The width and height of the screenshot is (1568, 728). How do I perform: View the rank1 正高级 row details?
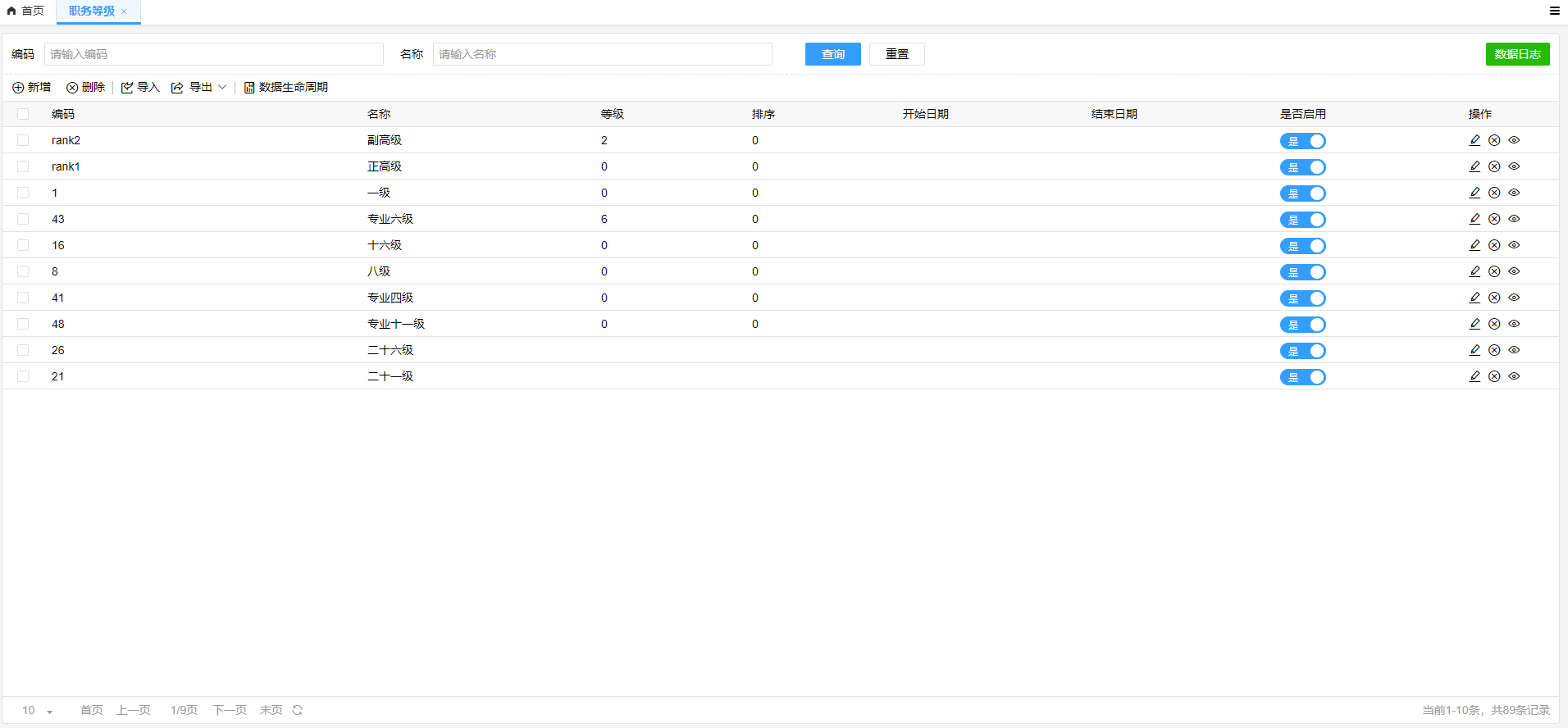coord(1514,166)
